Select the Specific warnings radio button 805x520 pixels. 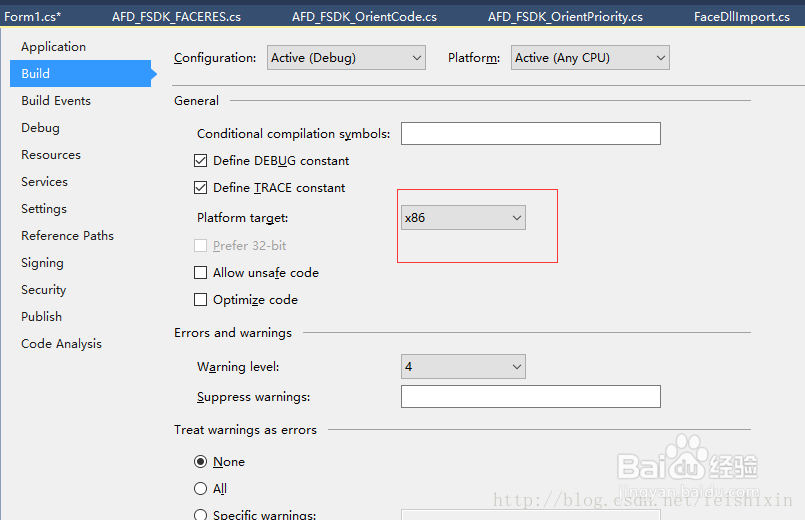(x=200, y=514)
